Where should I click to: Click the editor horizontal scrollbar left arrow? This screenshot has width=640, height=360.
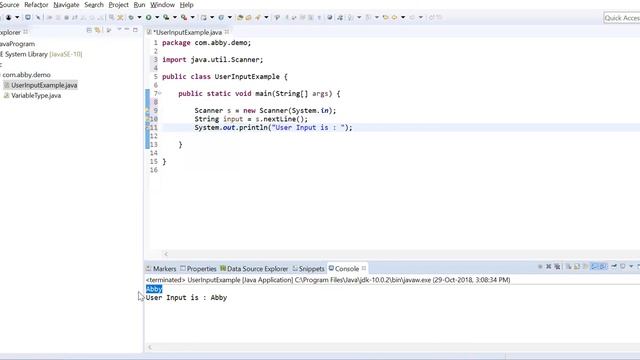[166, 254]
